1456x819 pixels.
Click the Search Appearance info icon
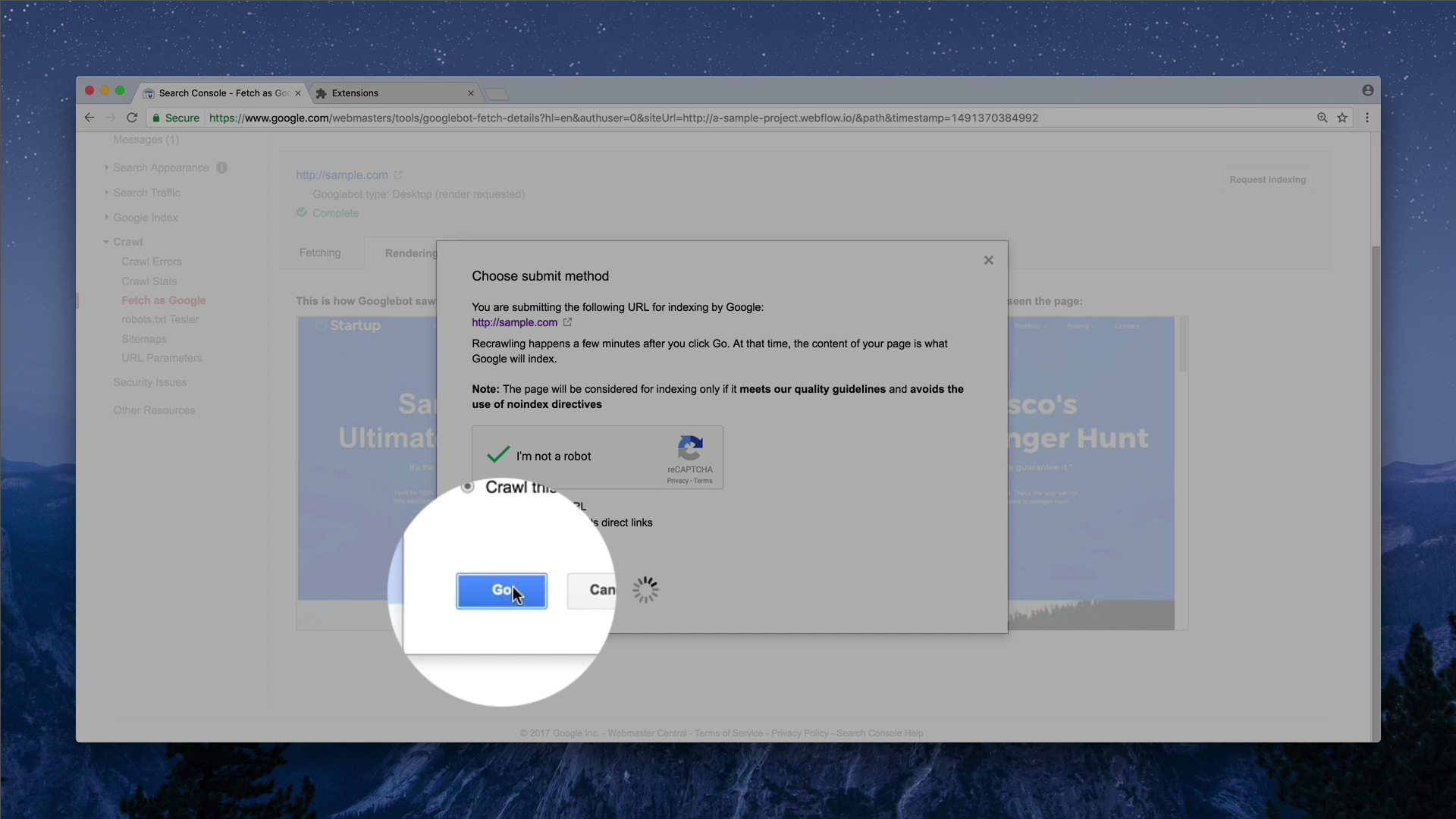pyautogui.click(x=221, y=168)
